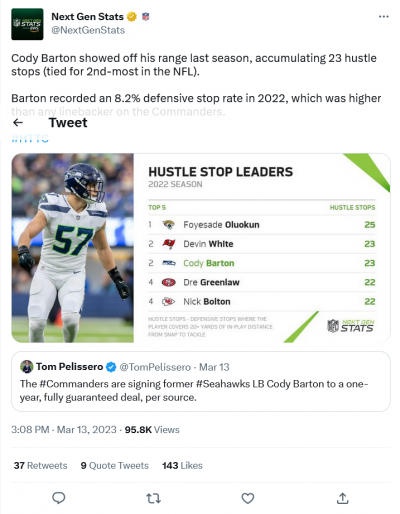View the 37 Retweets list
400x514 pixels.
point(40,465)
